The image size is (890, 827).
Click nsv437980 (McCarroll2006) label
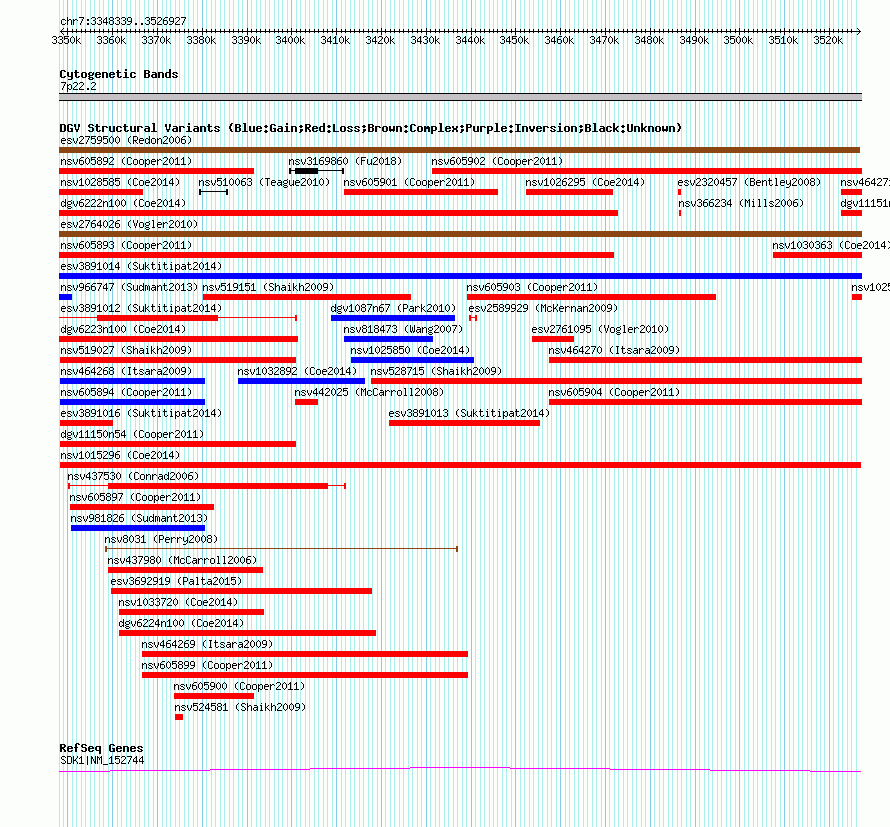pyautogui.click(x=182, y=560)
